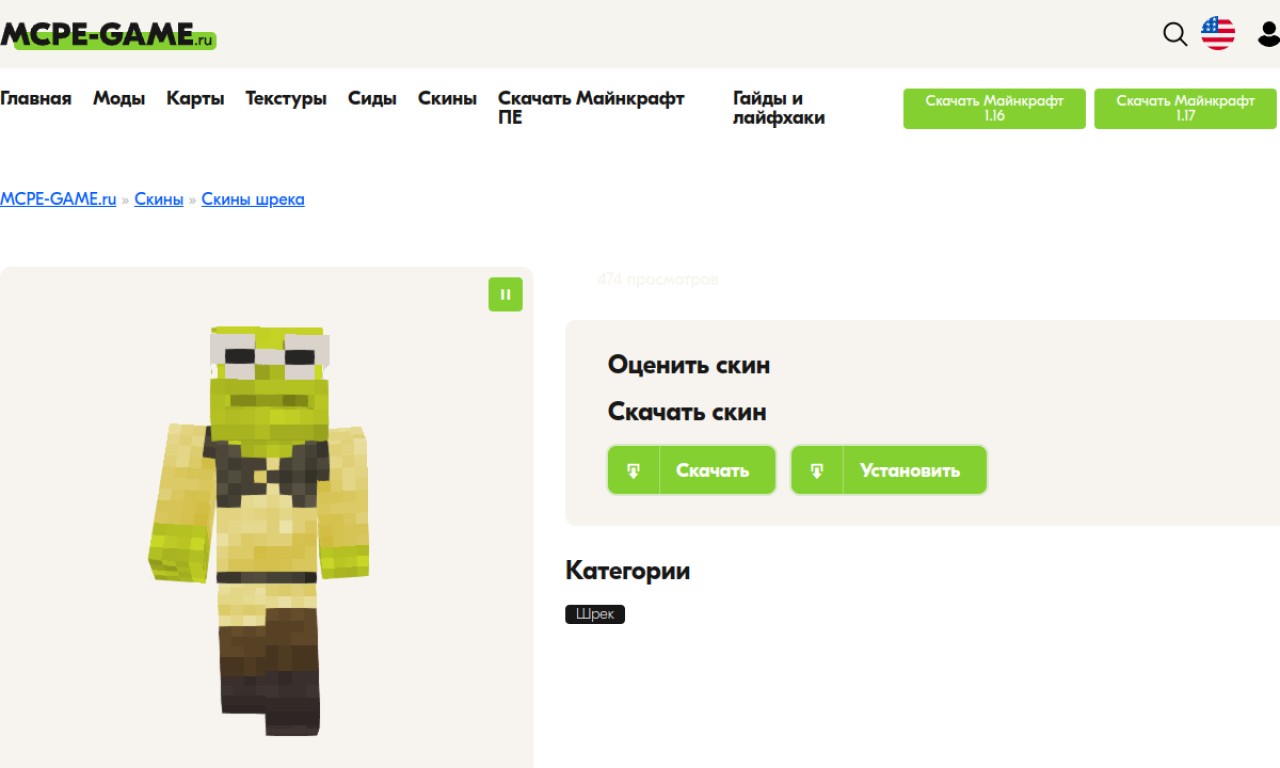Follow MCPE-GAME.ru breadcrumb link

point(58,199)
